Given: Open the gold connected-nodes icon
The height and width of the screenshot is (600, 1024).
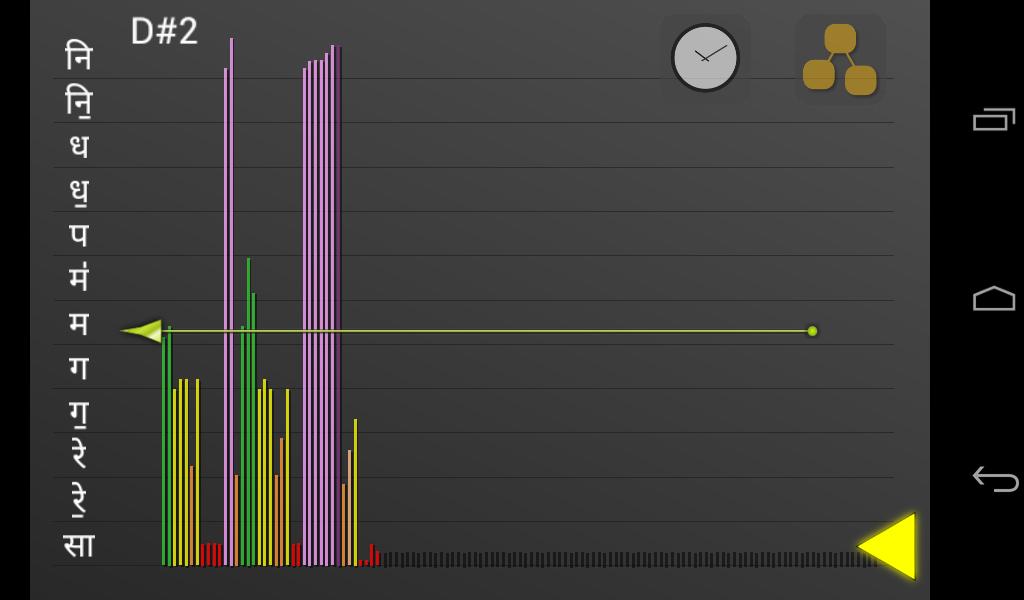Looking at the screenshot, I should 840,59.
